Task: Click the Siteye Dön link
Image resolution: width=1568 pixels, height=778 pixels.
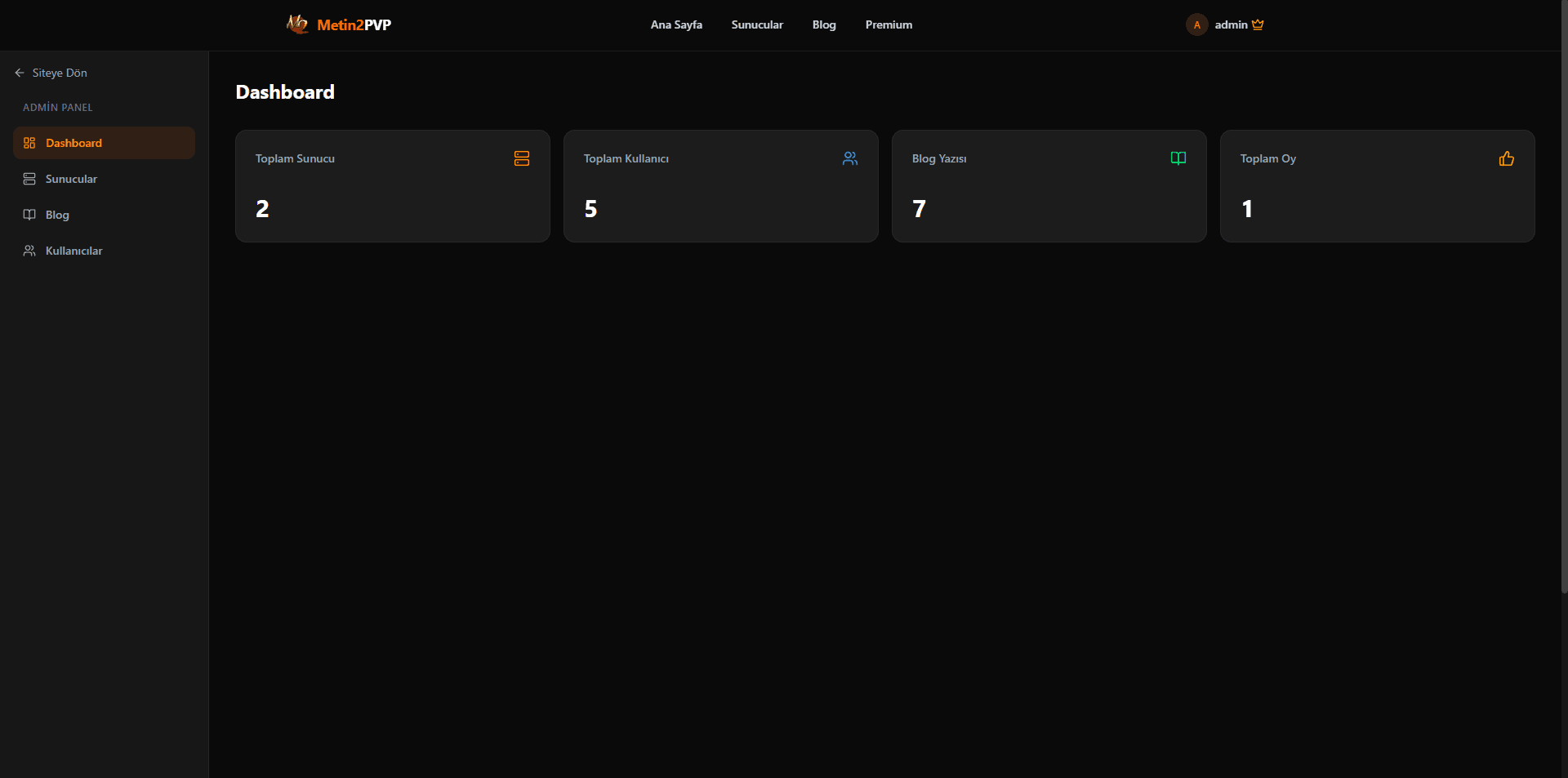Action: [59, 72]
